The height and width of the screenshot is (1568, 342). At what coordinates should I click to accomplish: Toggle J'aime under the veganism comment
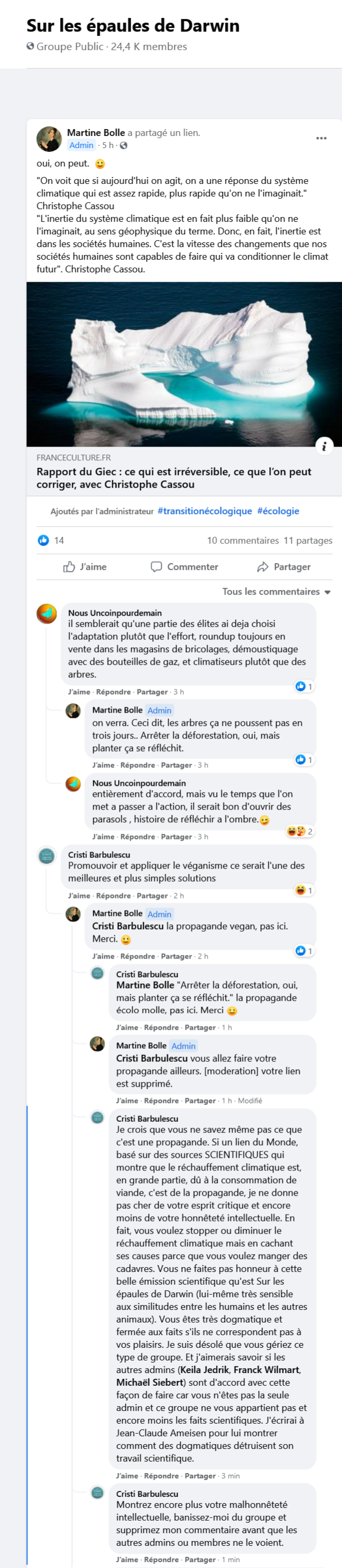point(79,895)
